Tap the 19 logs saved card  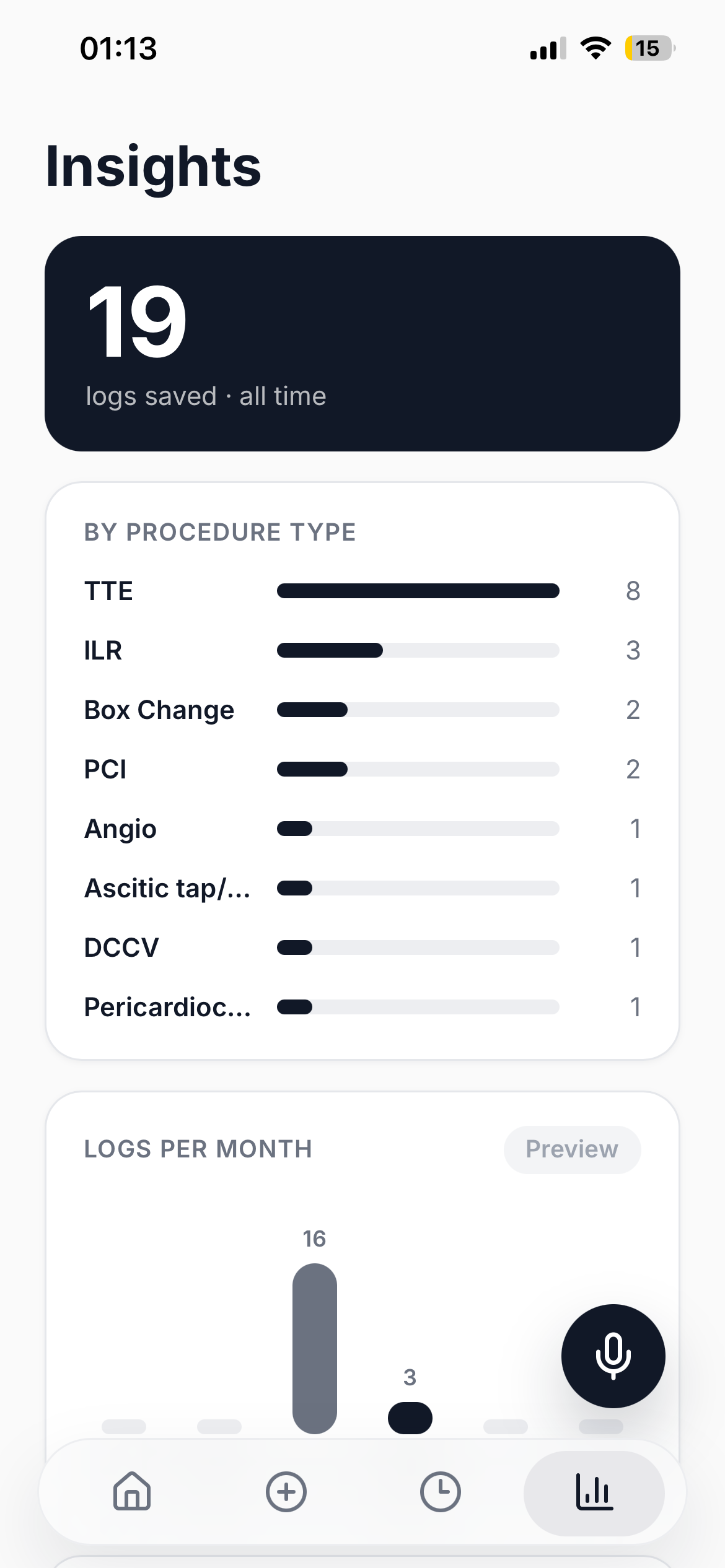pos(362,344)
